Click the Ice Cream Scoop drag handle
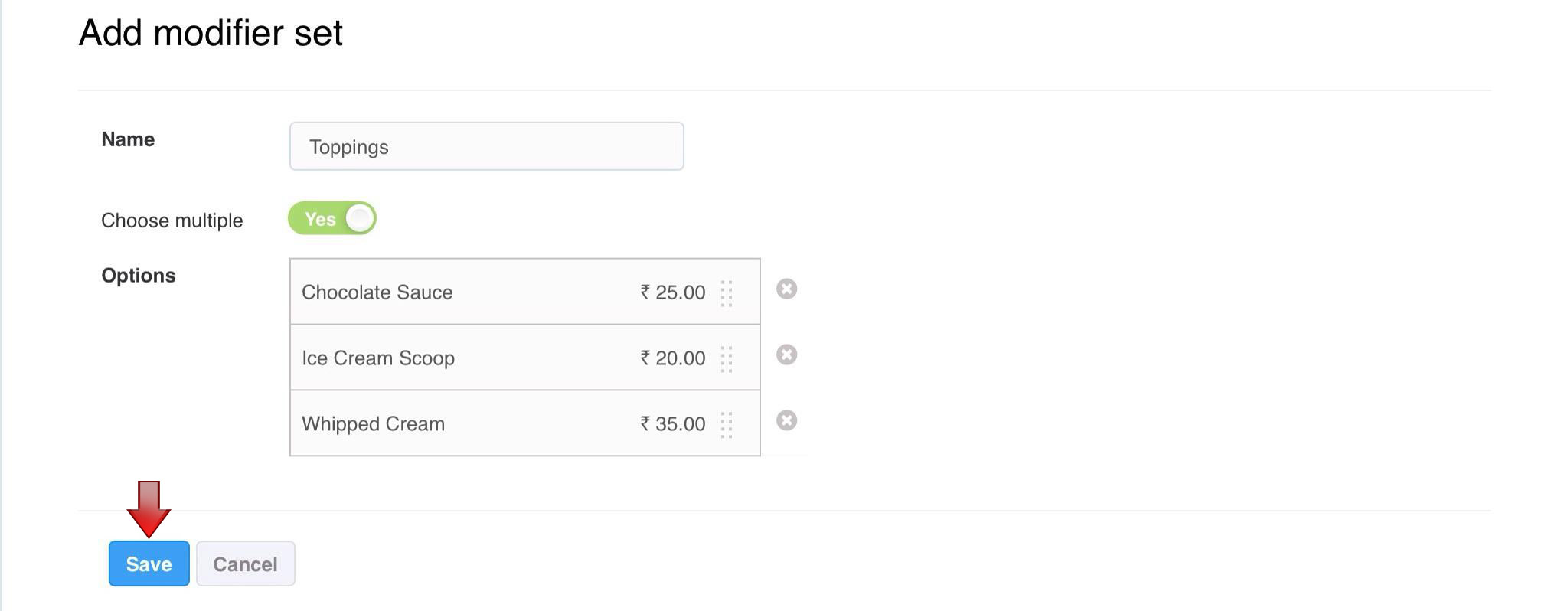 click(727, 358)
